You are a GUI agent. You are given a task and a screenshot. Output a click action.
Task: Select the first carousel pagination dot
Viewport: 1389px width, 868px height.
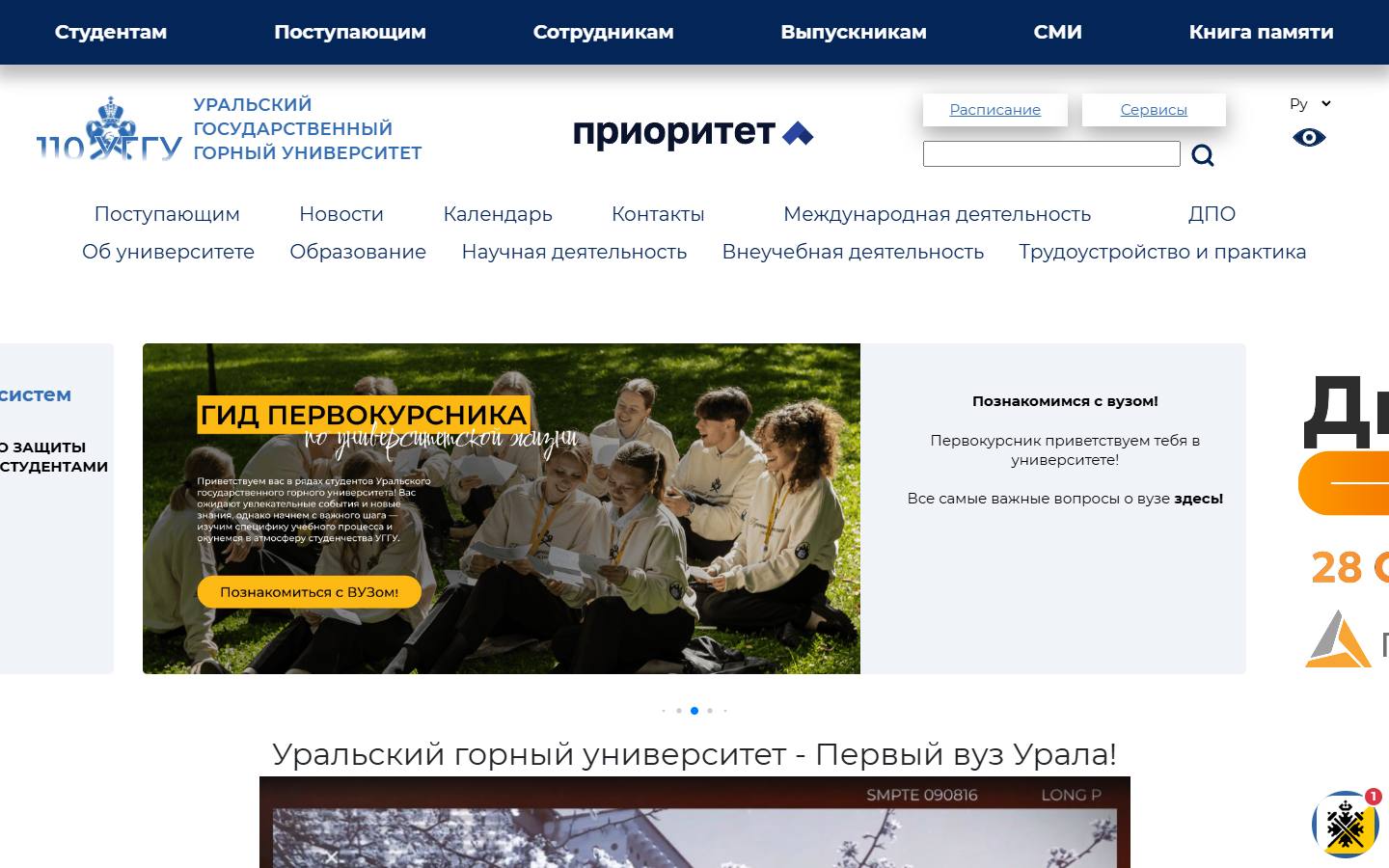click(x=664, y=711)
